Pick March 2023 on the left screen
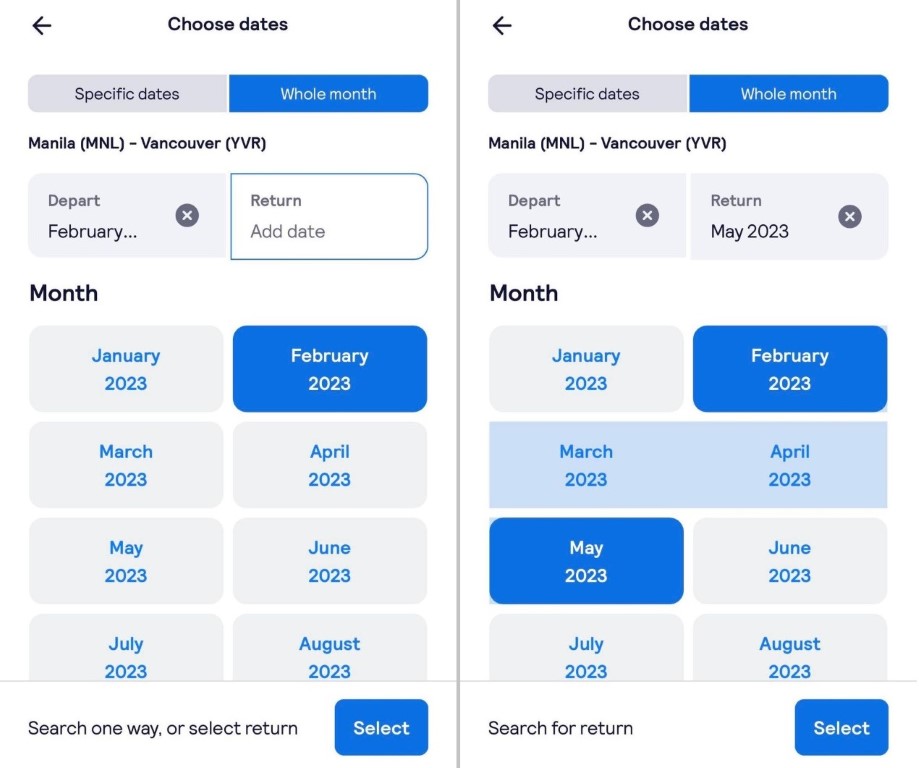The height and width of the screenshot is (768, 919). coord(126,465)
